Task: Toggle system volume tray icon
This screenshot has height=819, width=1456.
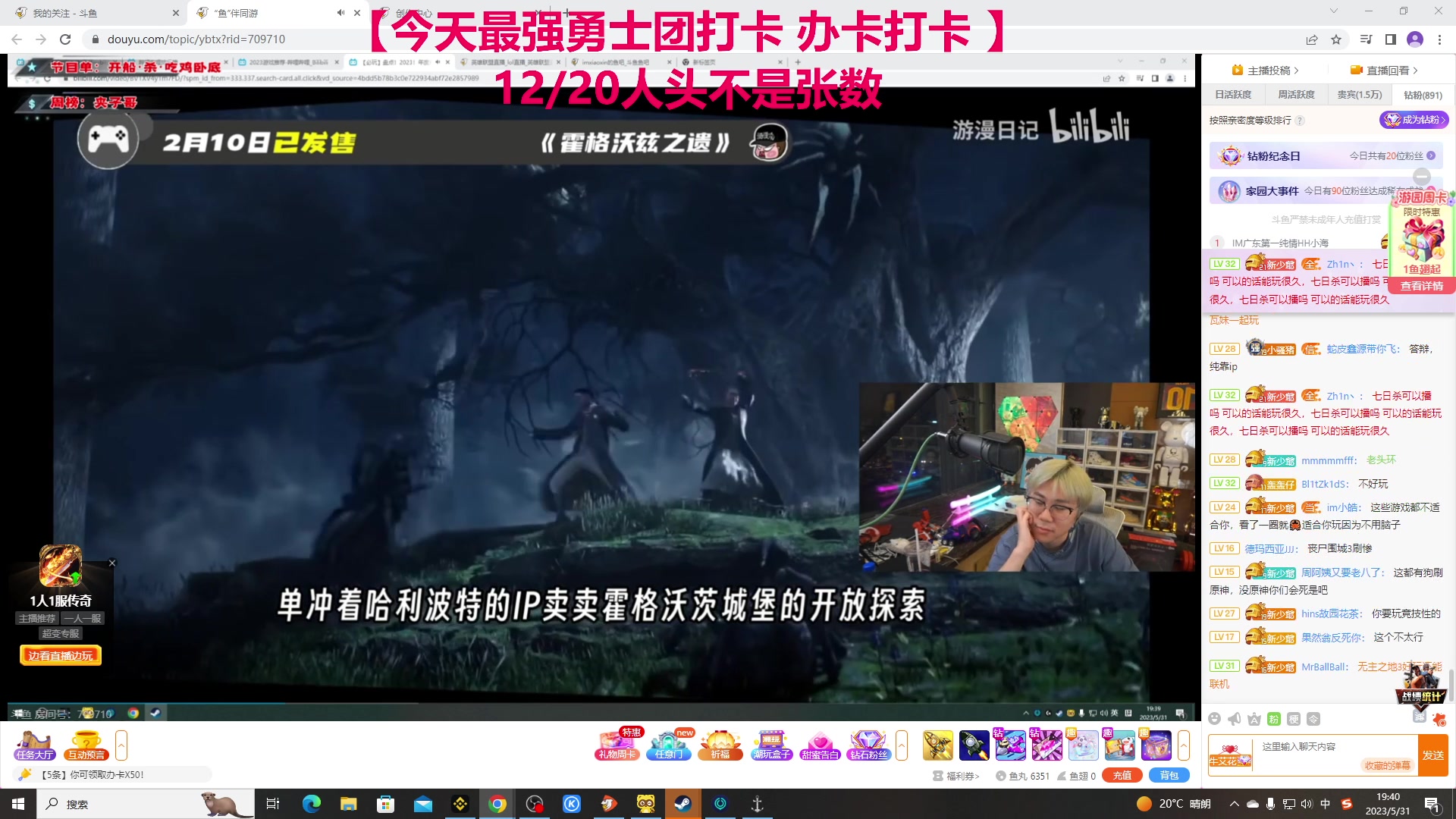Action: coord(1306,804)
